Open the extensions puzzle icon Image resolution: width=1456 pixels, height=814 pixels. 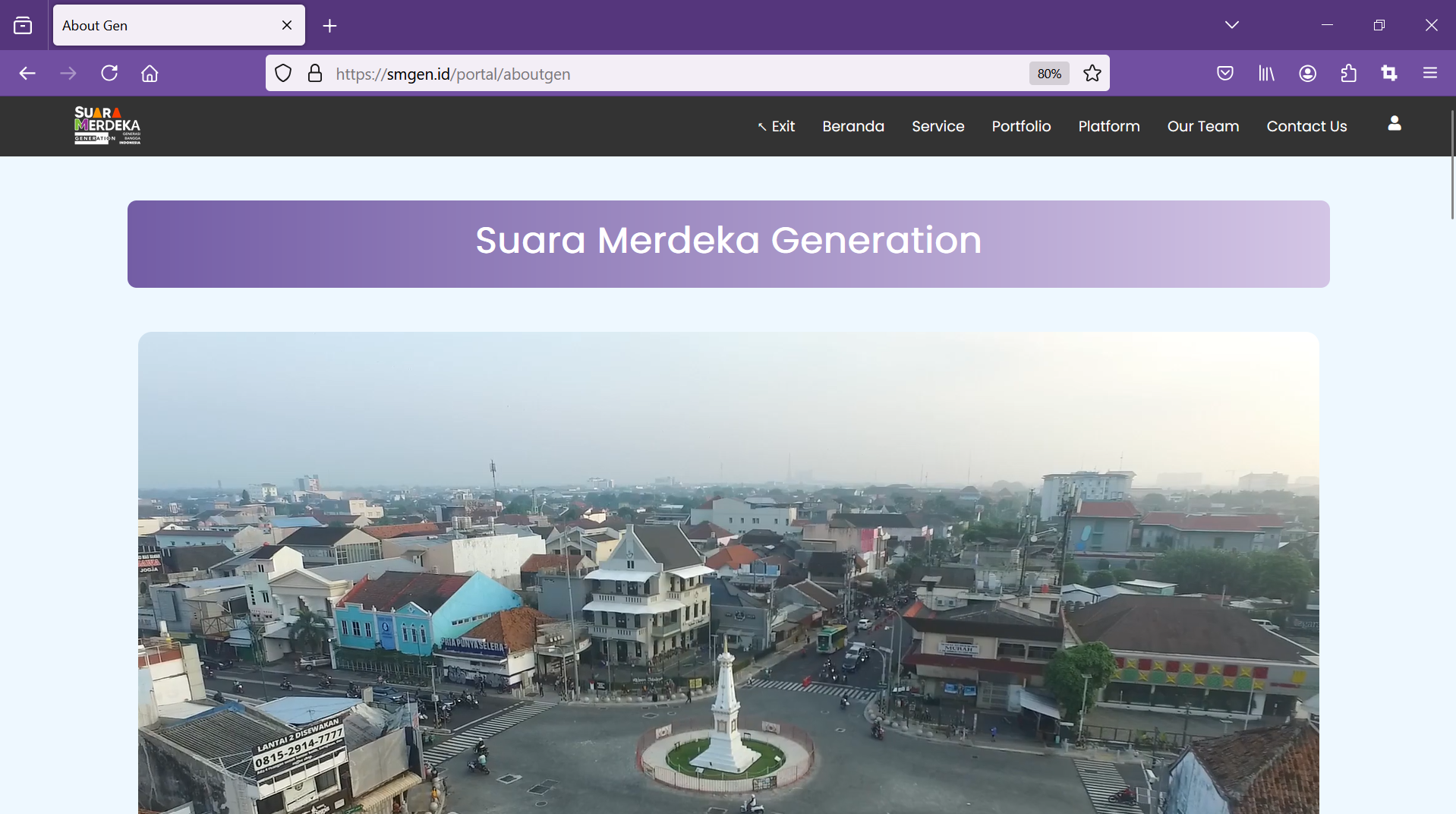pyautogui.click(x=1348, y=74)
